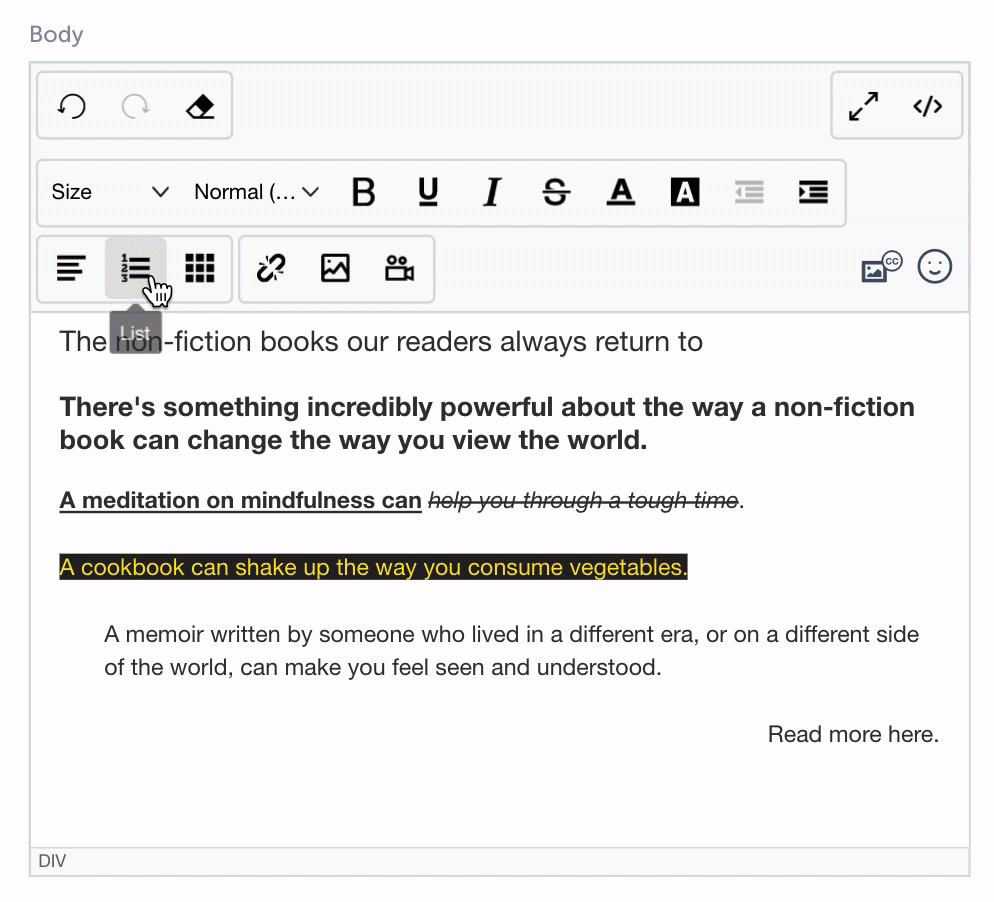Open the HTML code view

click(927, 106)
